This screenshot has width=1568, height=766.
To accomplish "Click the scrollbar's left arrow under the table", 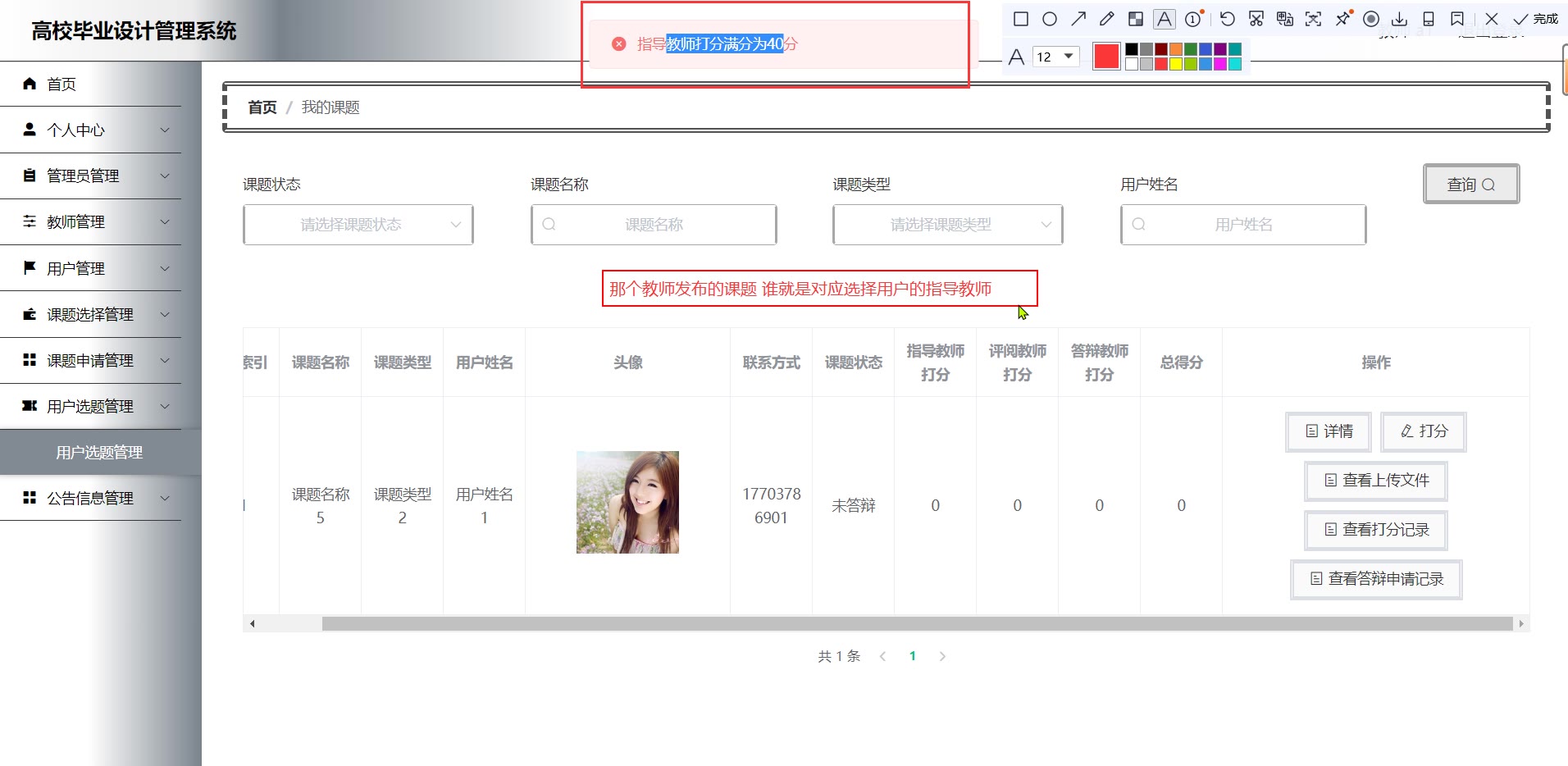I will coord(253,624).
